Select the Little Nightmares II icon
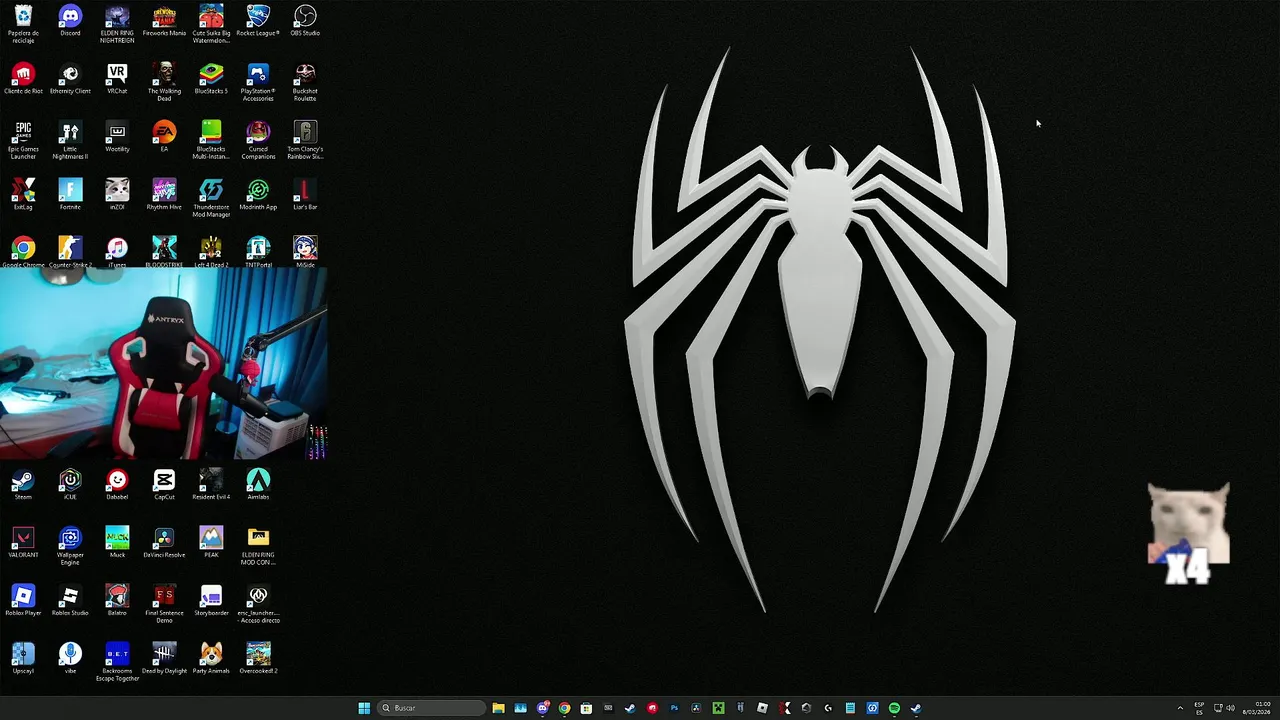The image size is (1280, 720). tap(70, 140)
